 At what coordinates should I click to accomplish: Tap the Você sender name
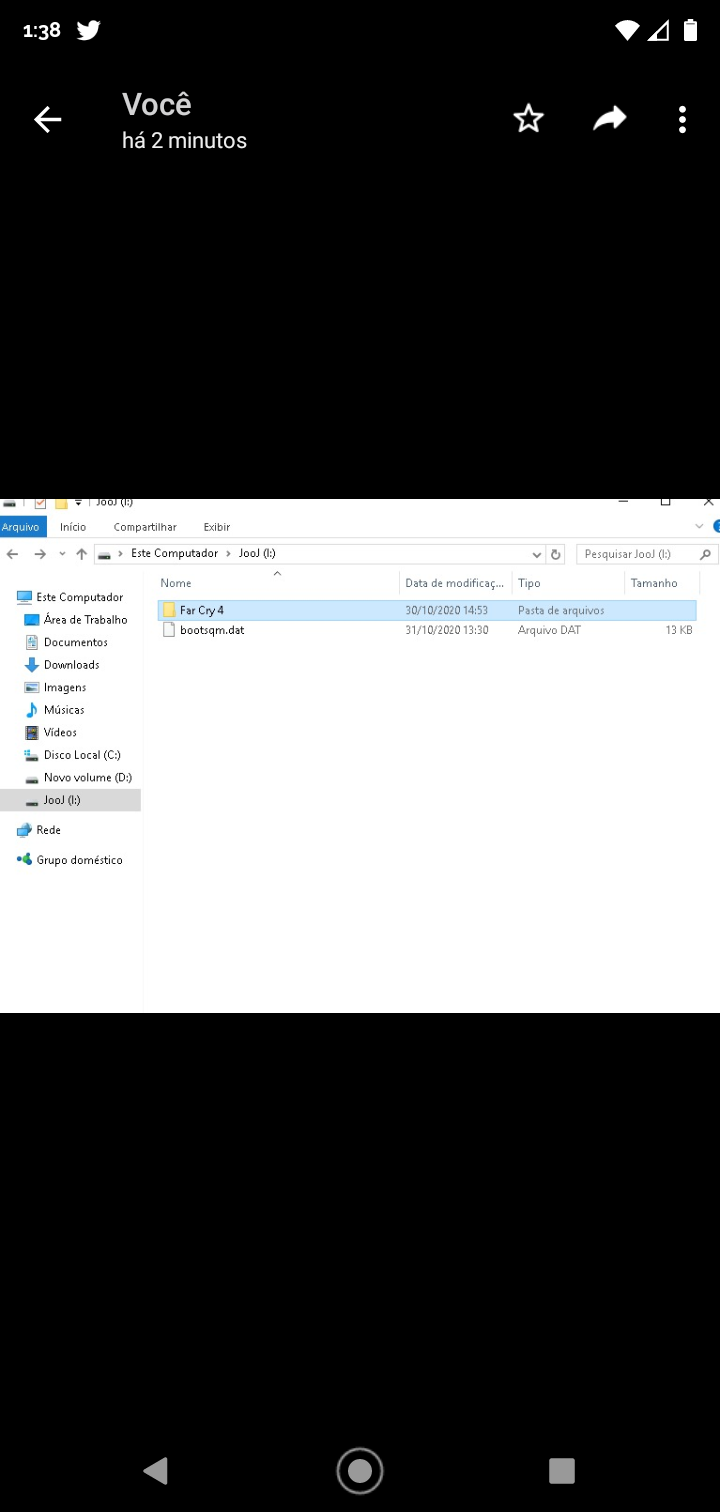click(157, 104)
